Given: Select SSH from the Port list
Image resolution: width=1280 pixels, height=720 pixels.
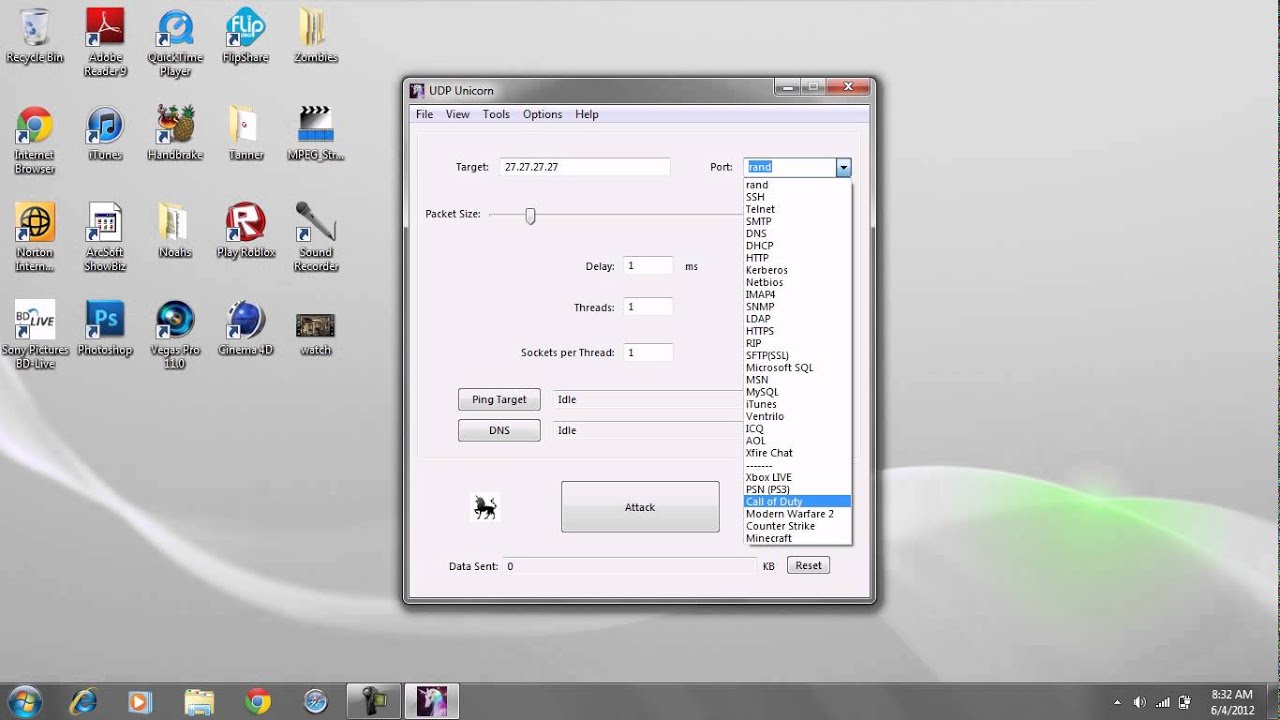Looking at the screenshot, I should (x=797, y=197).
